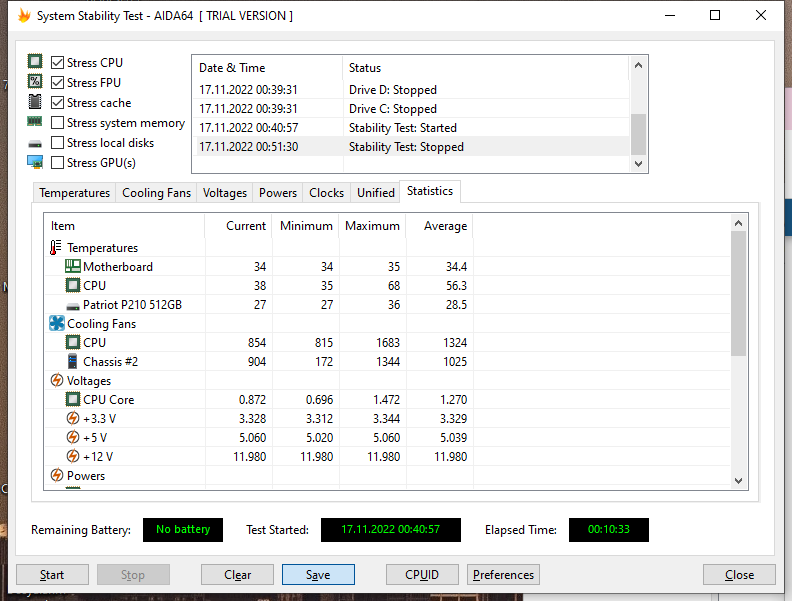
Task: Click the statistics list scroll down arrow
Action: coord(738,481)
